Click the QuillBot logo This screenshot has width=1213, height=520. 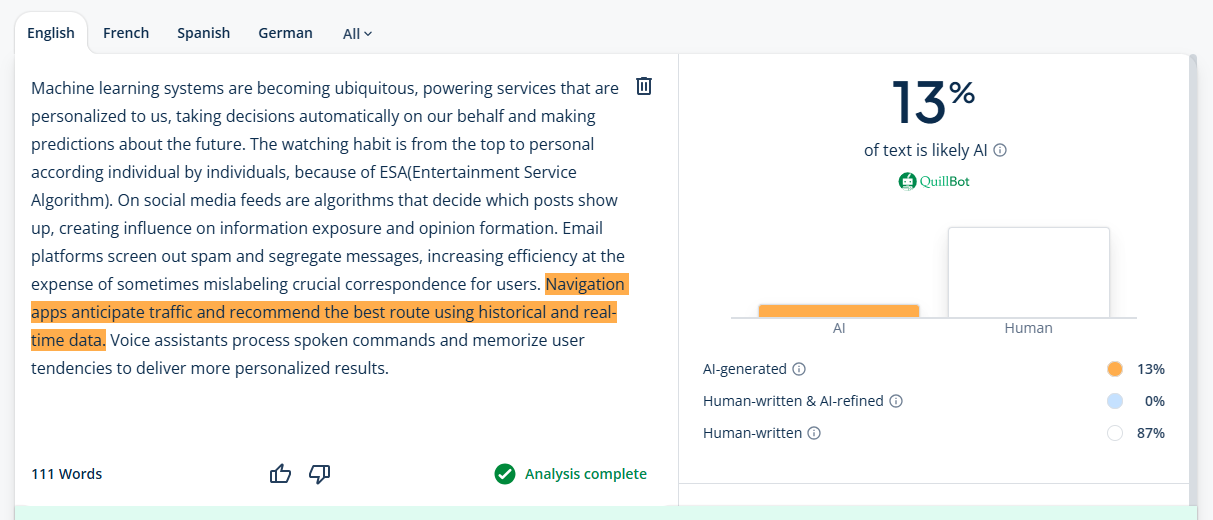tap(934, 181)
